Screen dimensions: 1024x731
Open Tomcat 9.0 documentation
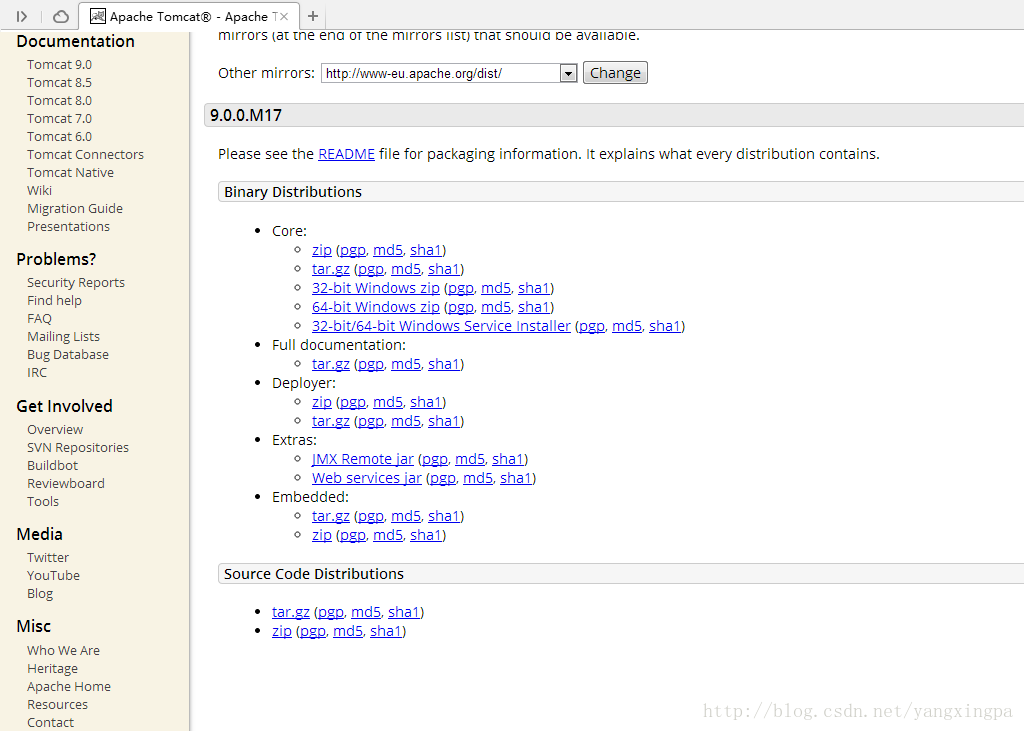pyautogui.click(x=60, y=64)
